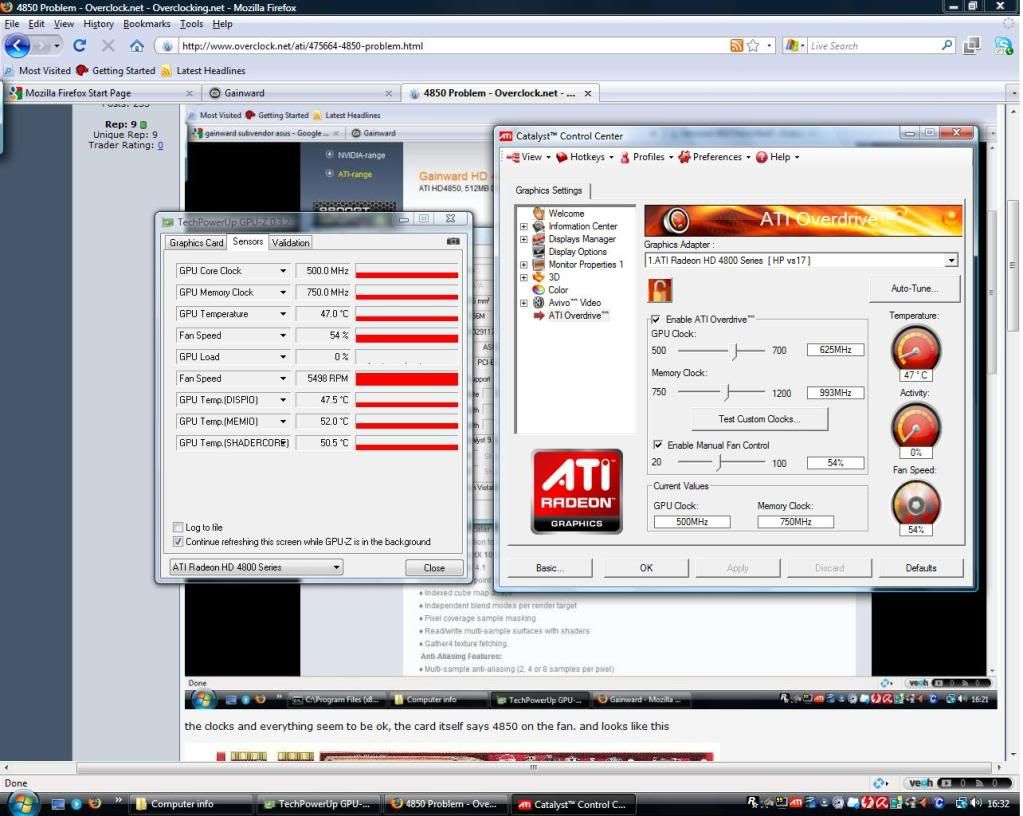1023x816 pixels.
Task: Click the RSS feed icon in address bar
Action: pyautogui.click(x=737, y=46)
